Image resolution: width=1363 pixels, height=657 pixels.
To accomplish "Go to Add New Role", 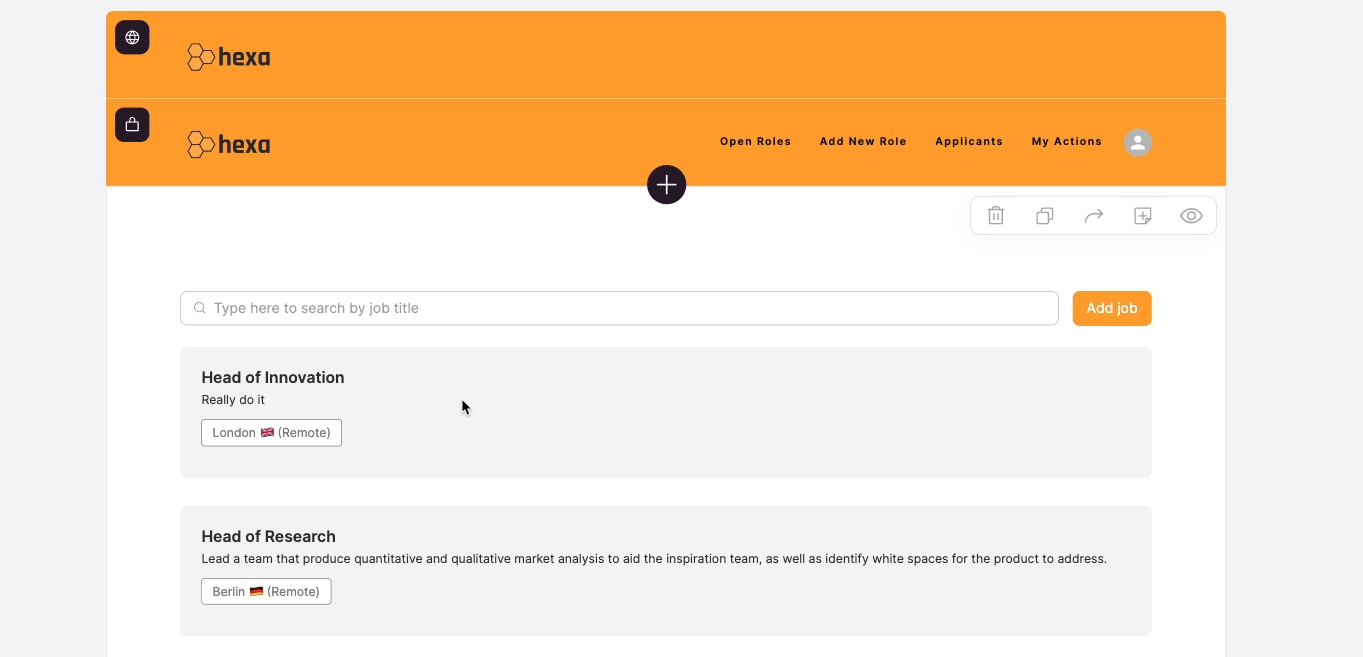I will pyautogui.click(x=863, y=142).
